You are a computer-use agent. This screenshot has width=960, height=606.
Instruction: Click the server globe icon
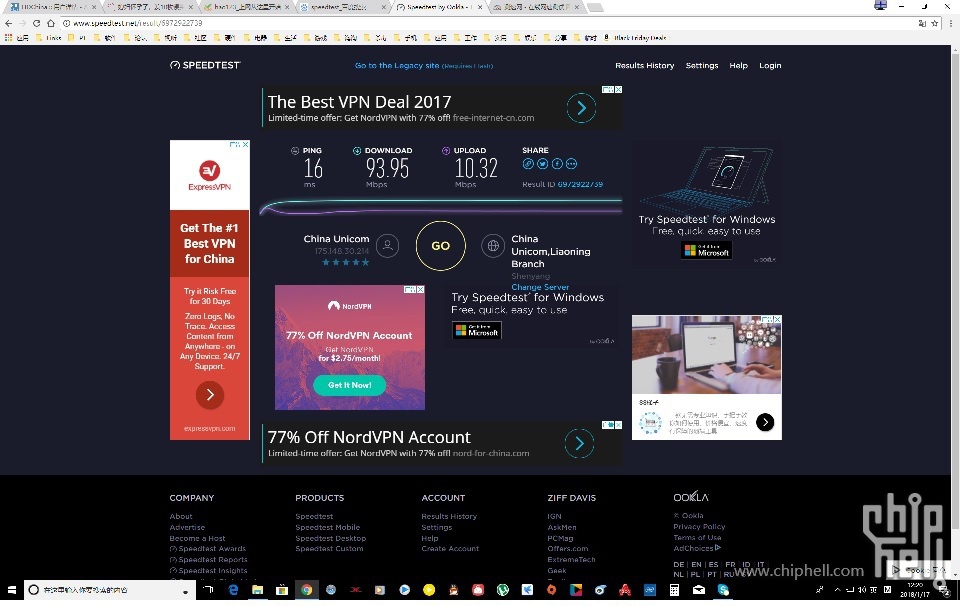(x=493, y=245)
